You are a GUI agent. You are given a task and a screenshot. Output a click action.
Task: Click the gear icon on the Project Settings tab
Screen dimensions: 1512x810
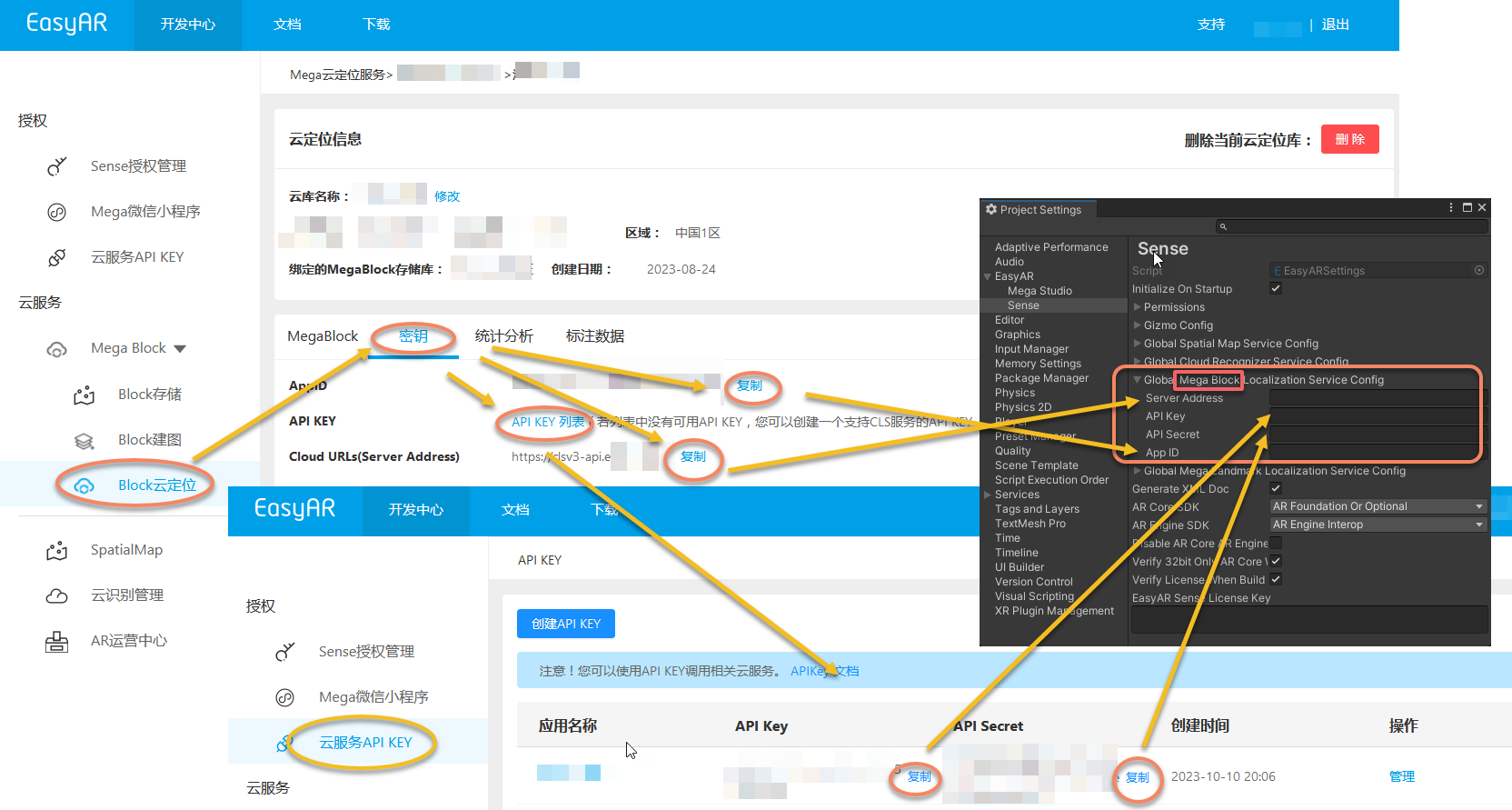click(x=991, y=209)
